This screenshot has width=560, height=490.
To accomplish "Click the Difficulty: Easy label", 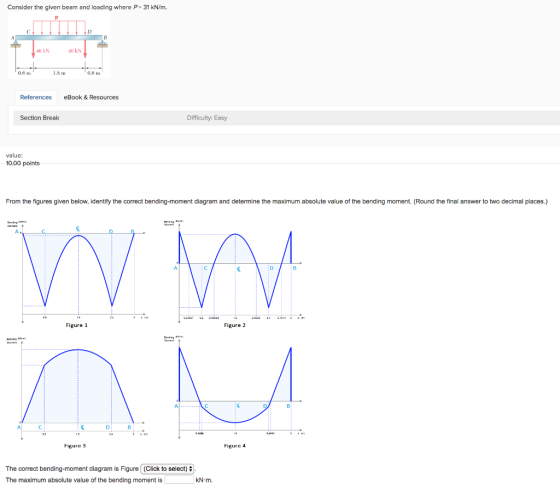I will point(207,118).
